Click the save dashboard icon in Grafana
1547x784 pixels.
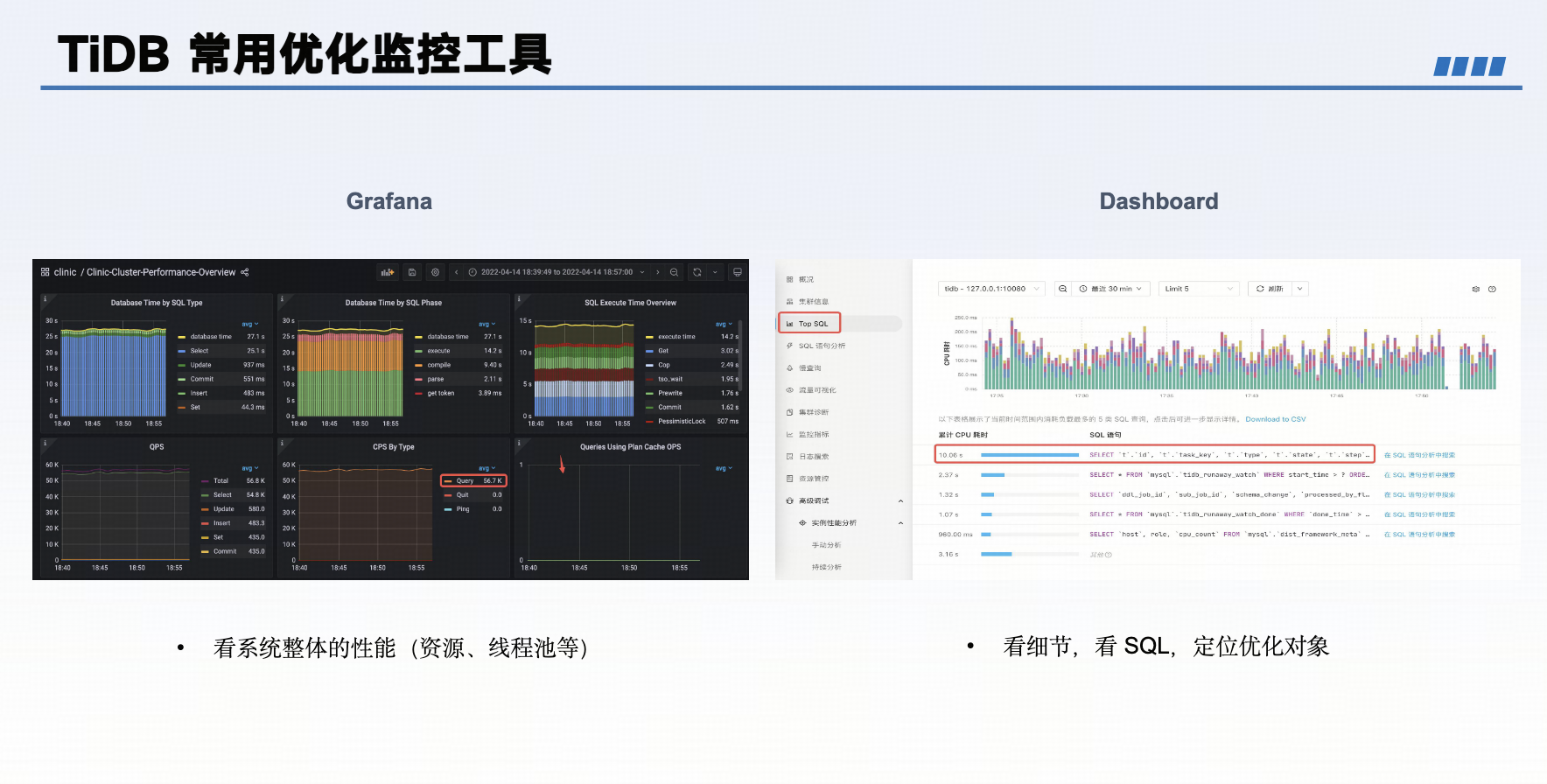(x=412, y=272)
